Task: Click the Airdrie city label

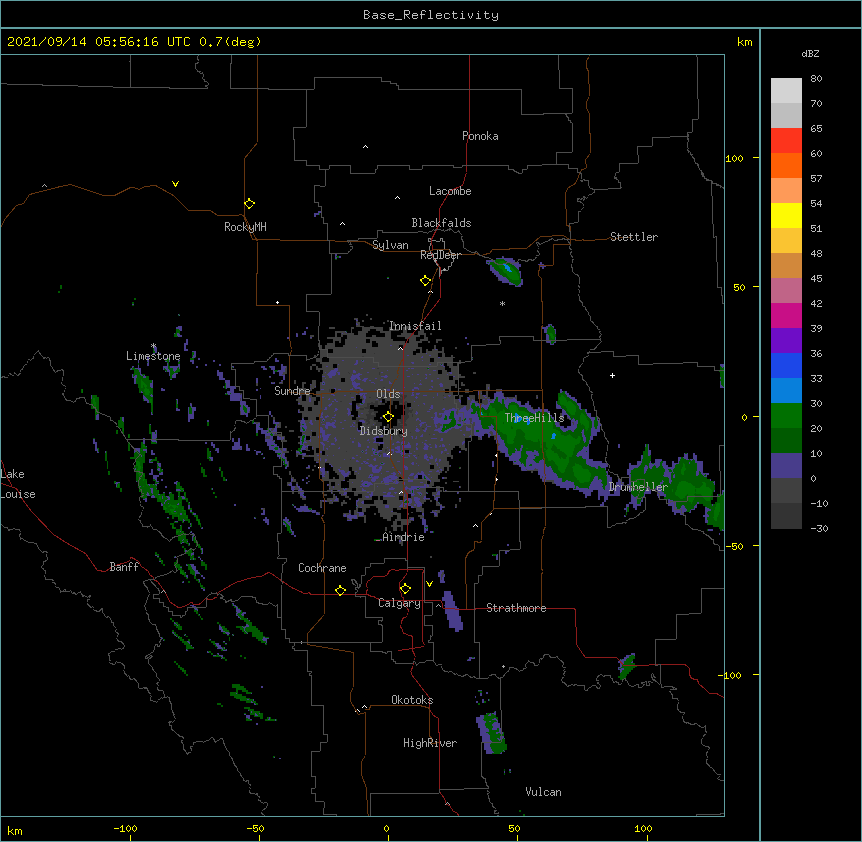Action: [404, 537]
